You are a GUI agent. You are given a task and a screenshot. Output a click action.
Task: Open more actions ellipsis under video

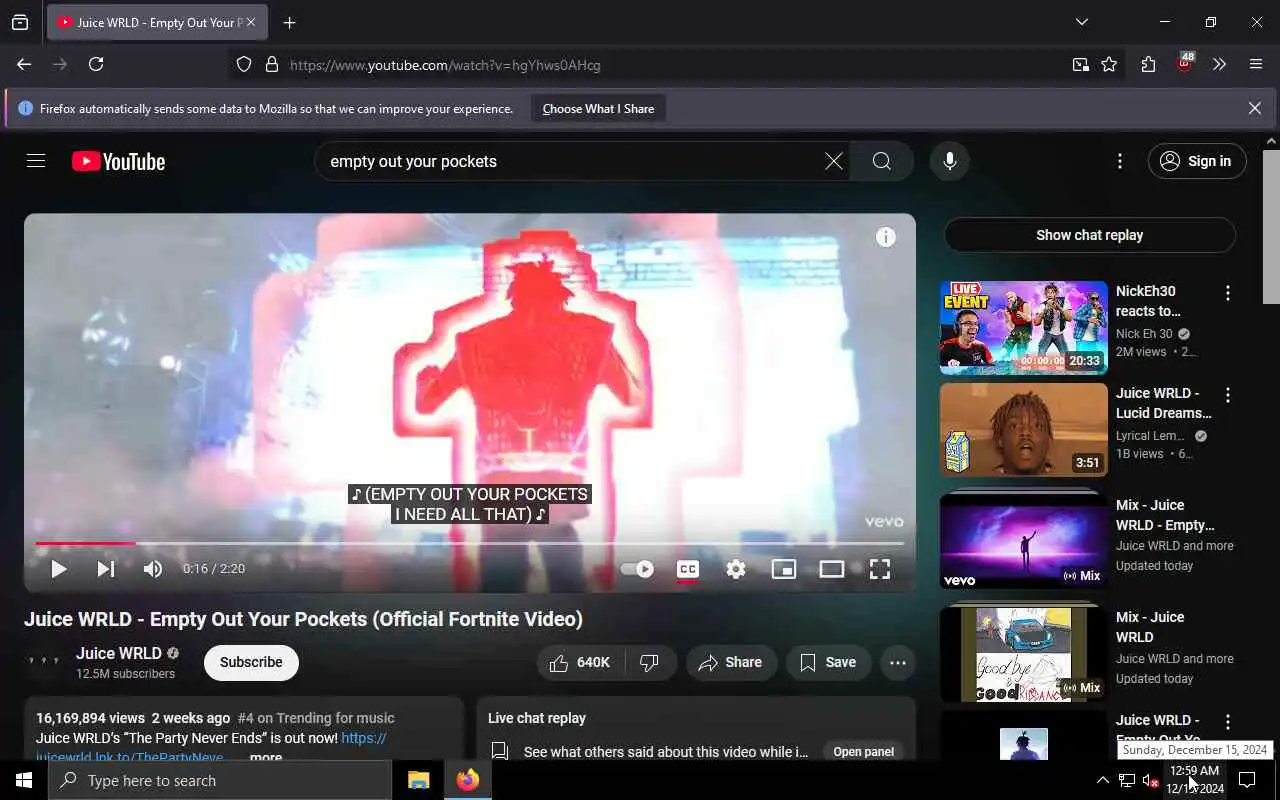(898, 662)
